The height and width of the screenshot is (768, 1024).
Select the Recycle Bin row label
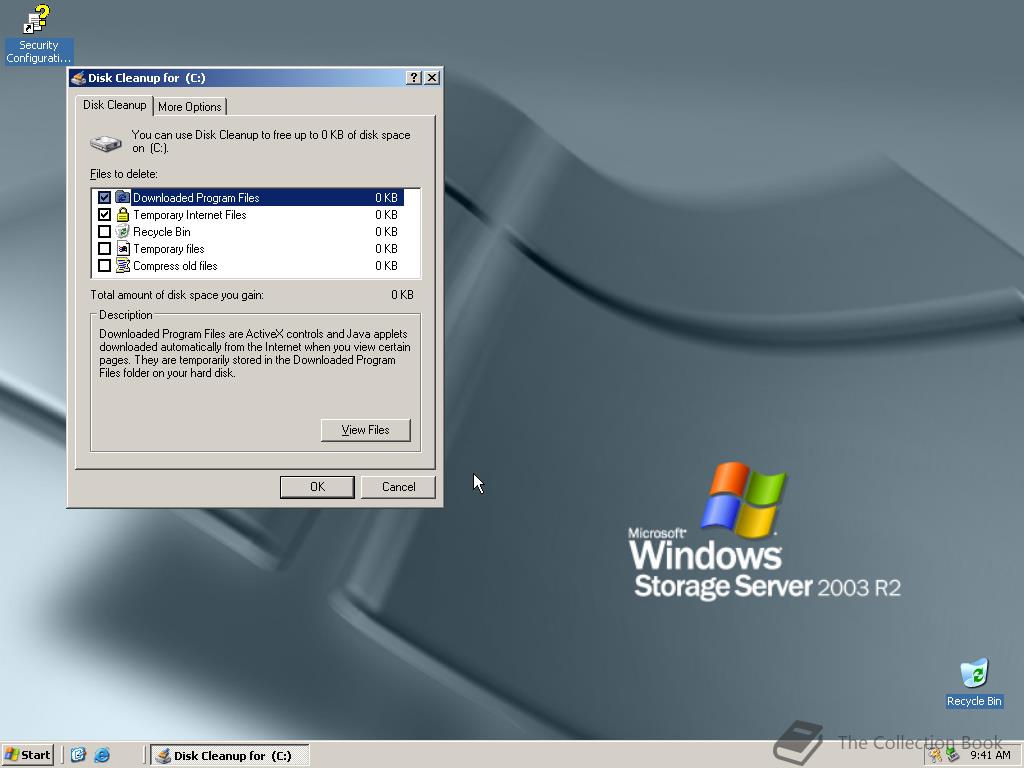click(x=162, y=231)
